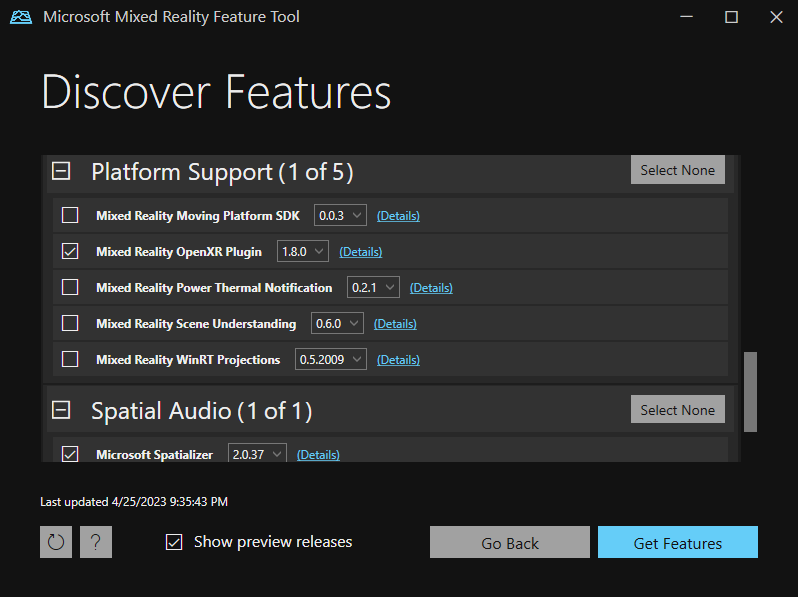798x597 pixels.
Task: Check Mixed Reality Moving Platform SDK
Action: (x=70, y=215)
